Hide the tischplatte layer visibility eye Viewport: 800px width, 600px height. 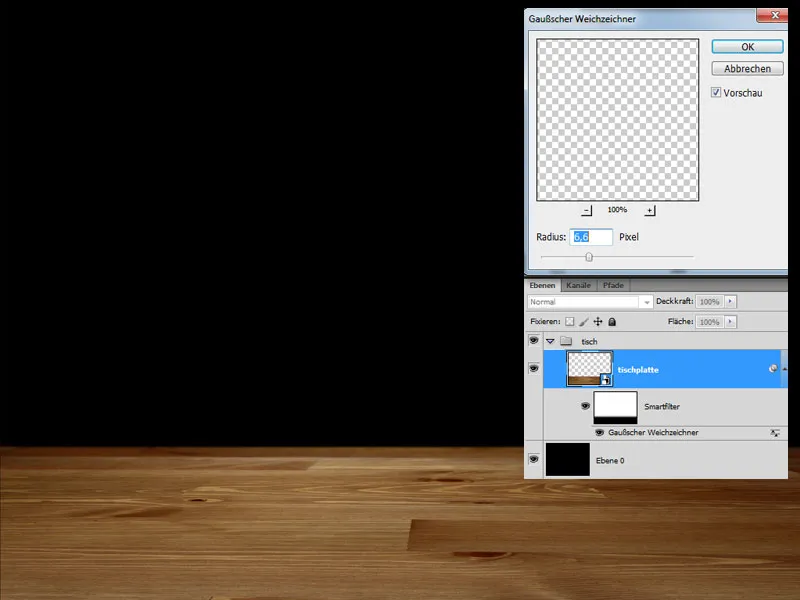pos(534,368)
